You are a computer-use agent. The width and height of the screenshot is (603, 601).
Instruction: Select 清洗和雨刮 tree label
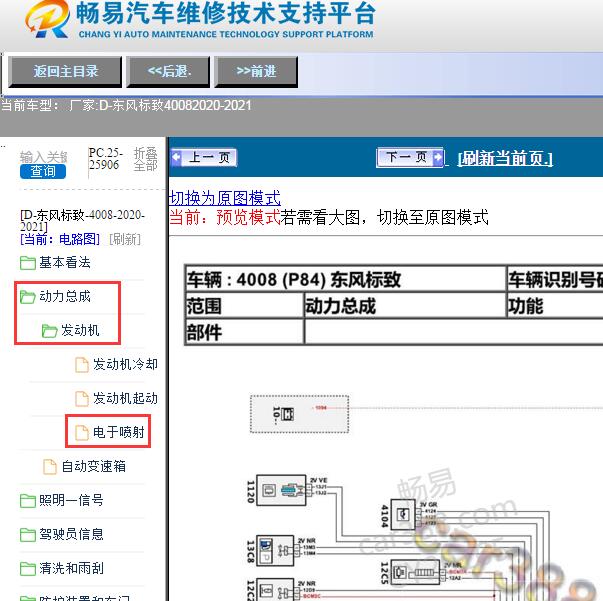(71, 568)
